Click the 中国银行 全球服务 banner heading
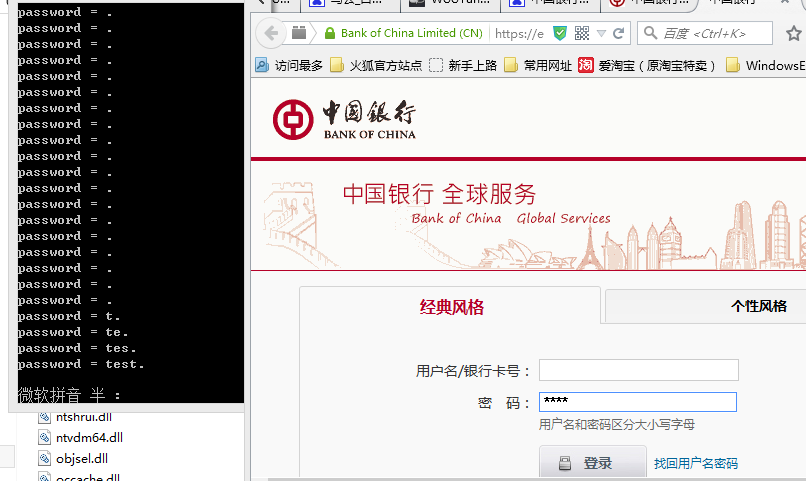The width and height of the screenshot is (806, 481). (x=439, y=194)
